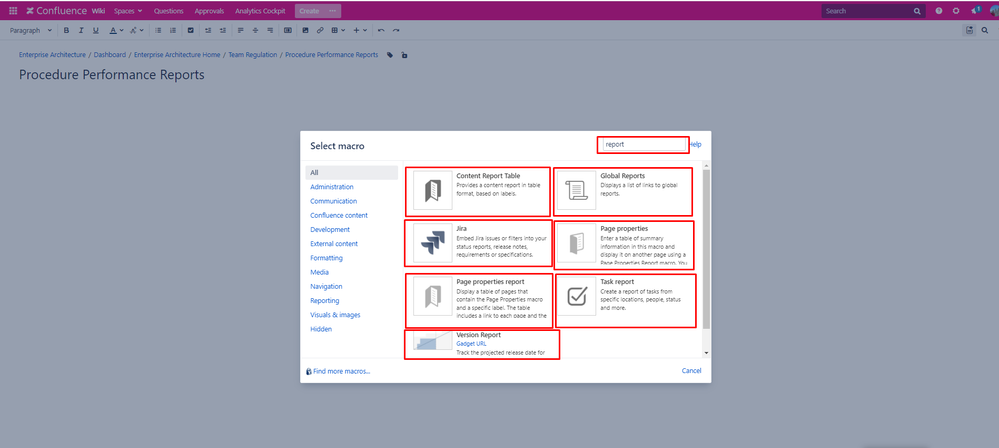Insert a task list checkbox

(190, 30)
